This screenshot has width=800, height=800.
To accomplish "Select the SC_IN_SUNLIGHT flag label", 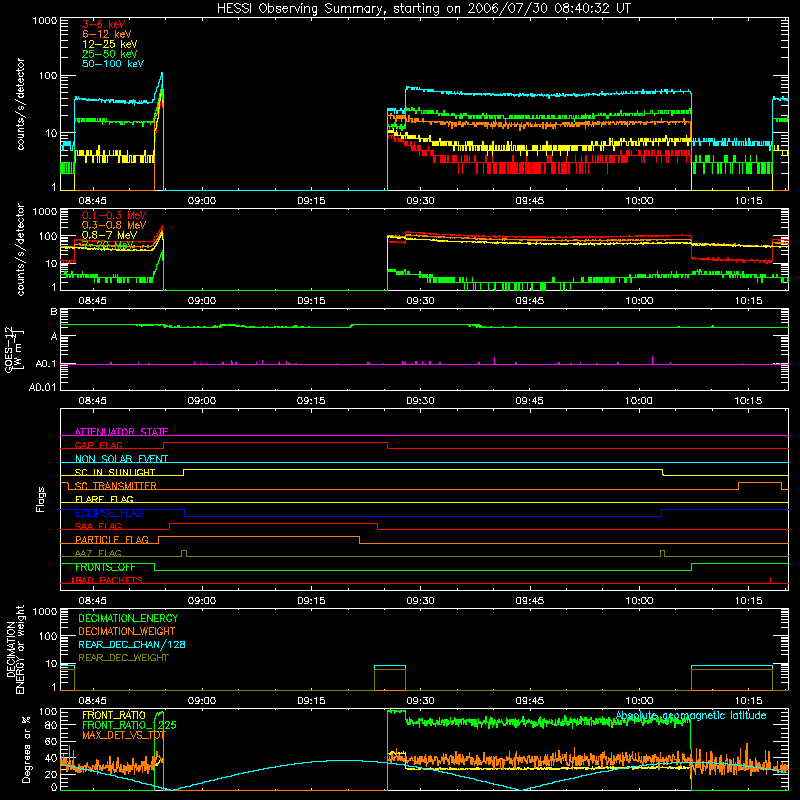I will pyautogui.click(x=115, y=472).
